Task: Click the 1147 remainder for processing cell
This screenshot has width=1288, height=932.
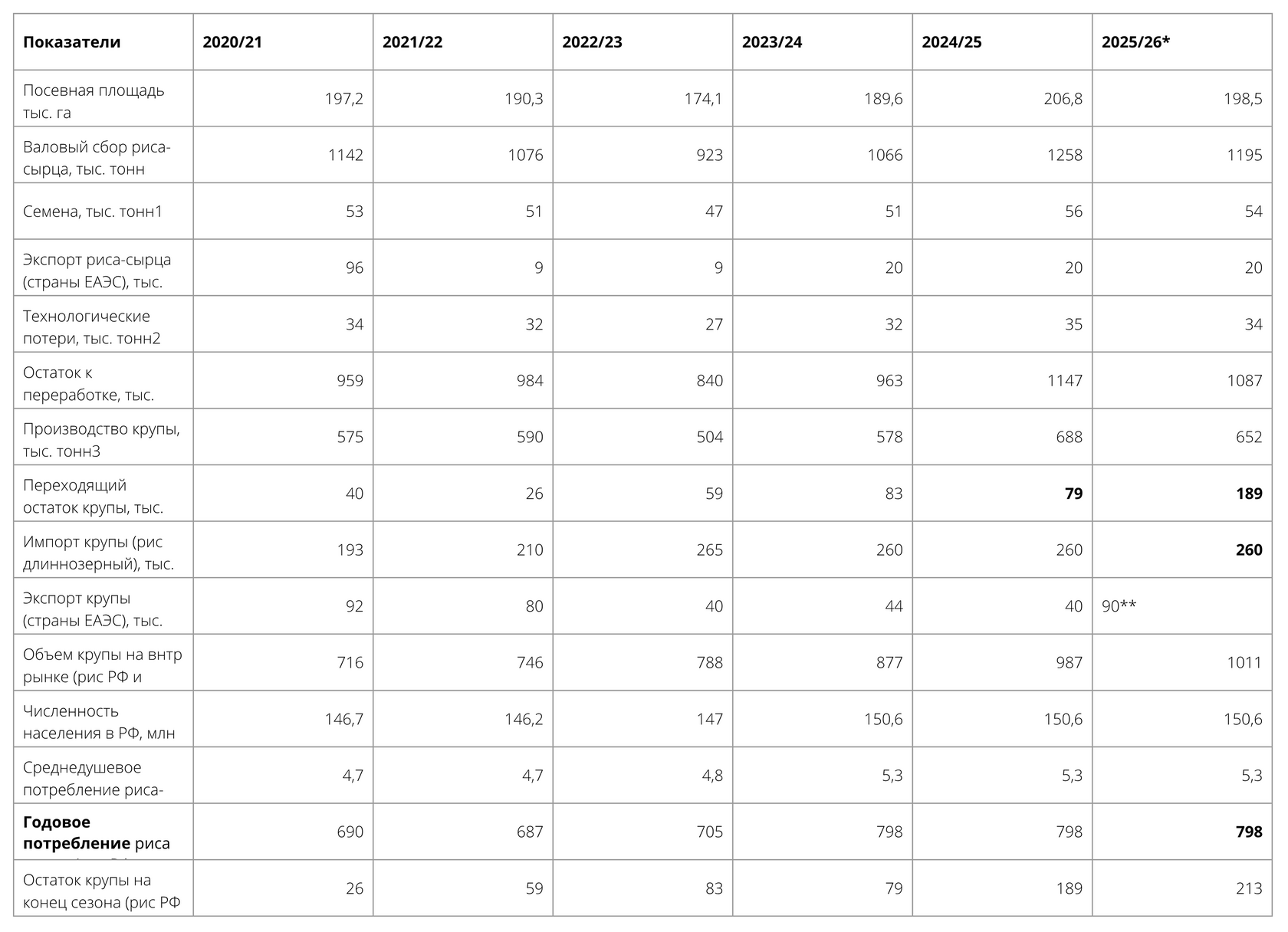Action: click(x=1064, y=380)
